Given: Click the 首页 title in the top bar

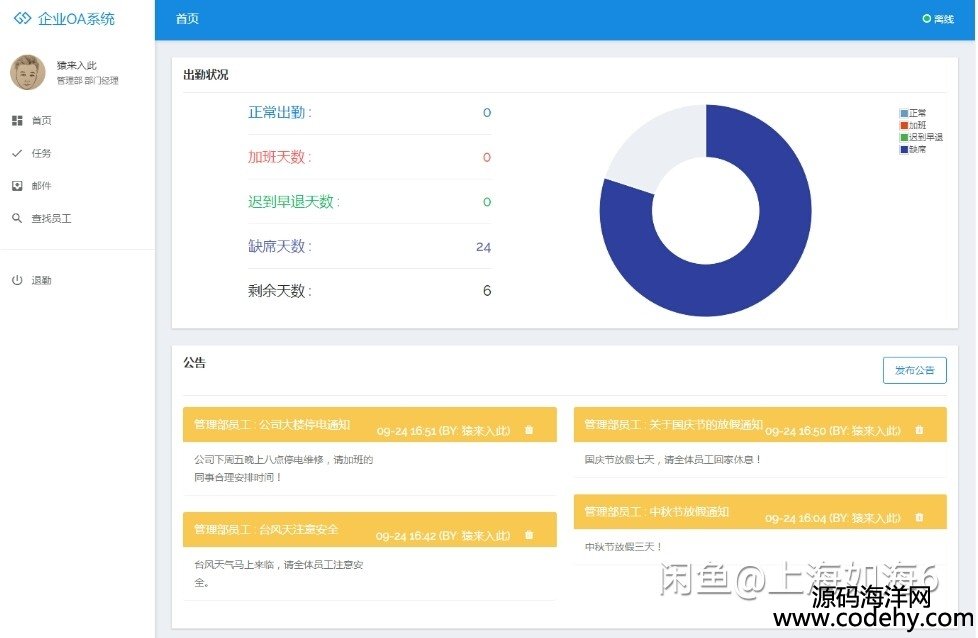Looking at the screenshot, I should [x=187, y=19].
